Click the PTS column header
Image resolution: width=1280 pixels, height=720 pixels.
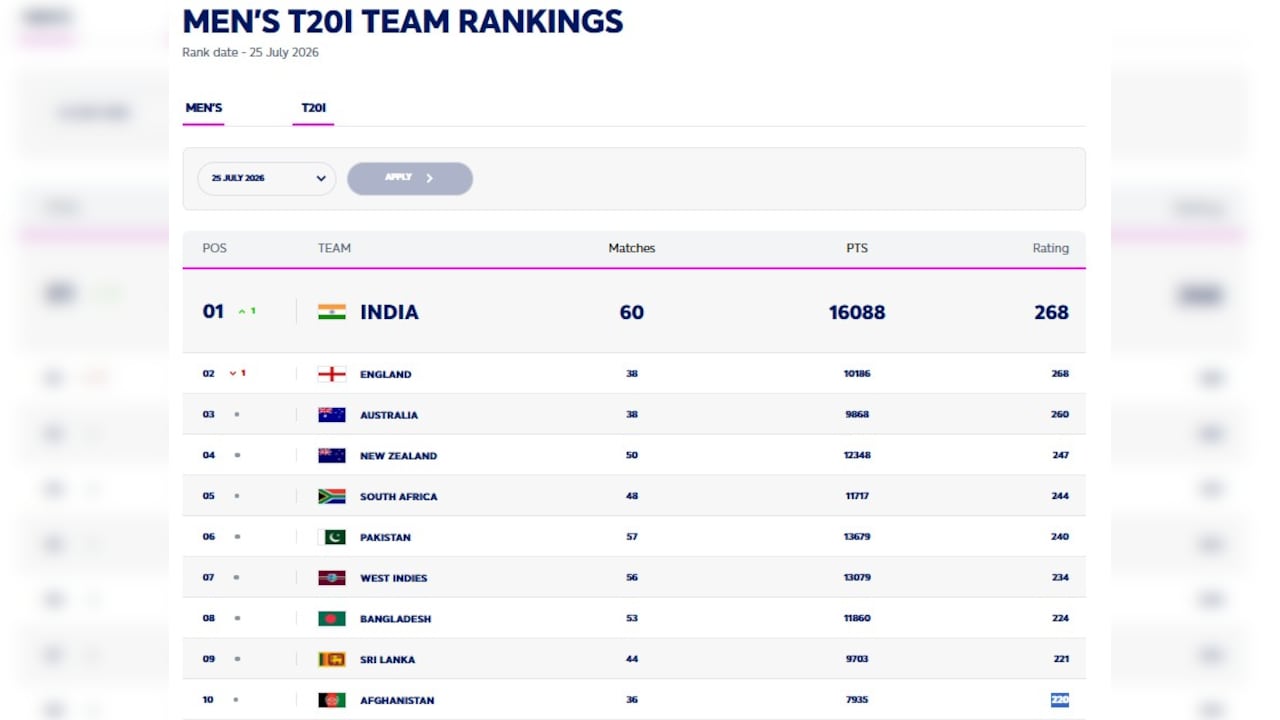[x=857, y=248]
